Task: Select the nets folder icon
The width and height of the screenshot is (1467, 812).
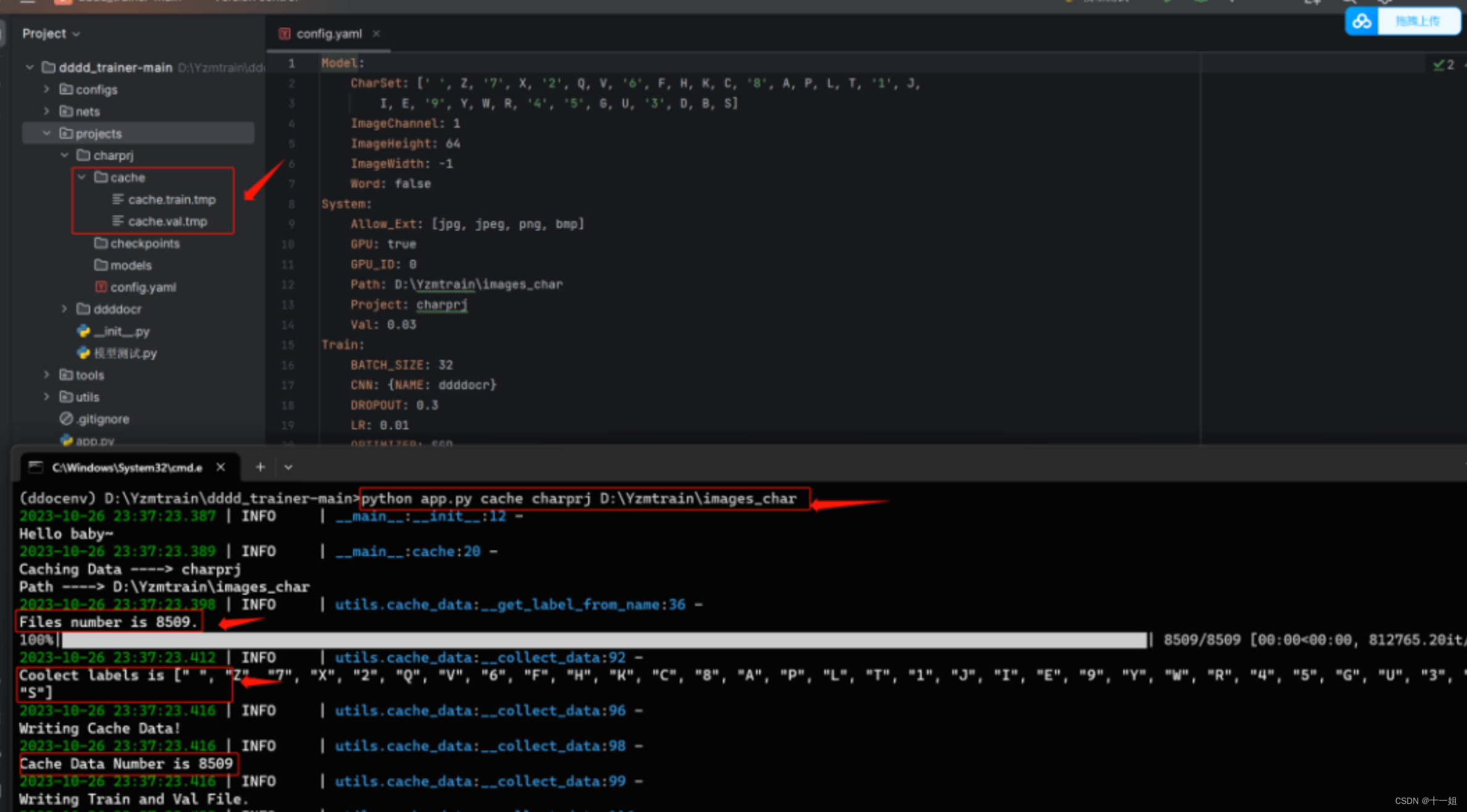Action: coord(66,111)
